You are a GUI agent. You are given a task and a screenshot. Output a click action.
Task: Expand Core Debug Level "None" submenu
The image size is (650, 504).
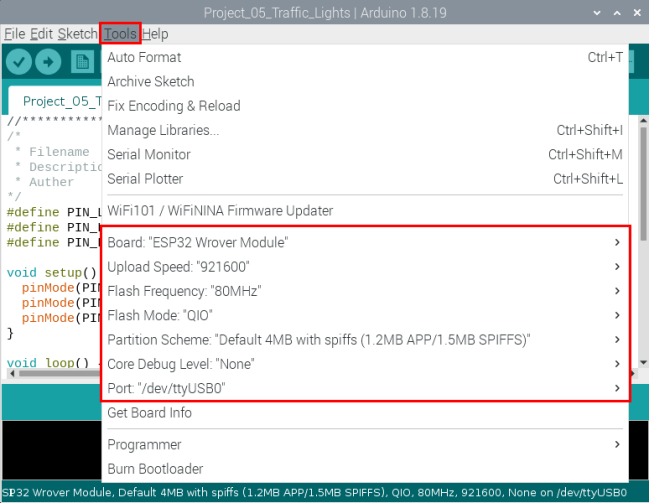[x=365, y=364]
